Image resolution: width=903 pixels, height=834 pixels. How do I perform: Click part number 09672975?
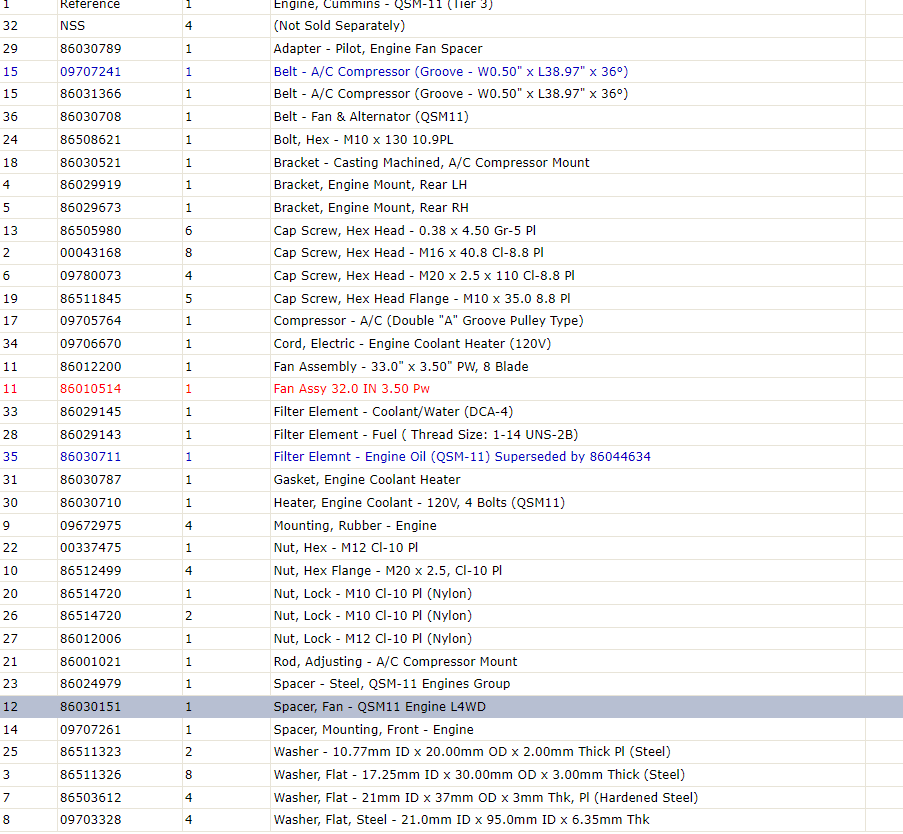[90, 526]
